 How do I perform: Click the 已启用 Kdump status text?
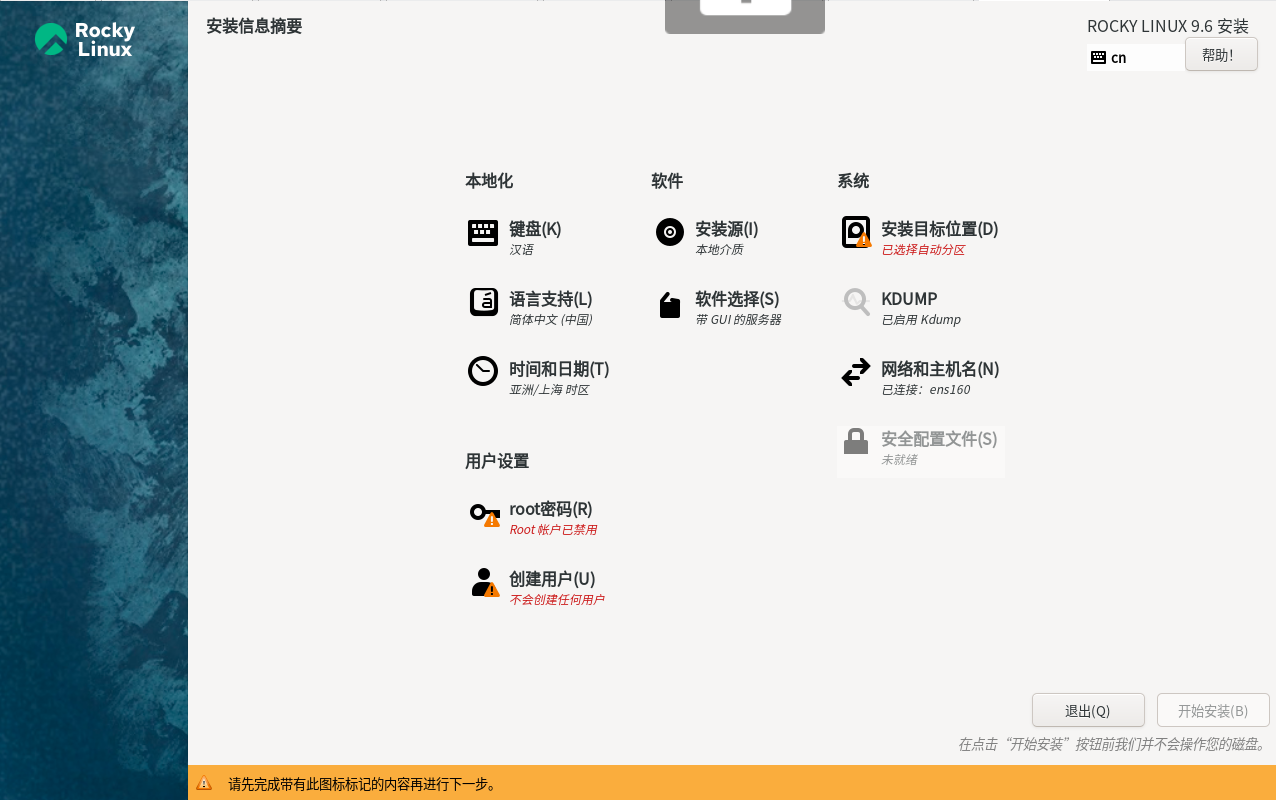921,320
